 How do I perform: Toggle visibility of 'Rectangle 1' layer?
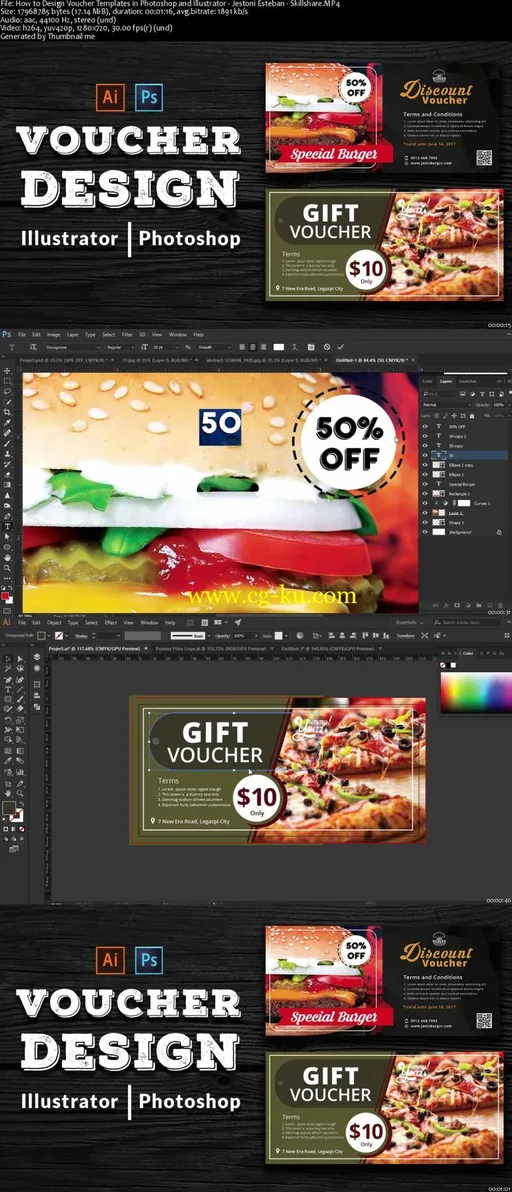click(x=425, y=493)
